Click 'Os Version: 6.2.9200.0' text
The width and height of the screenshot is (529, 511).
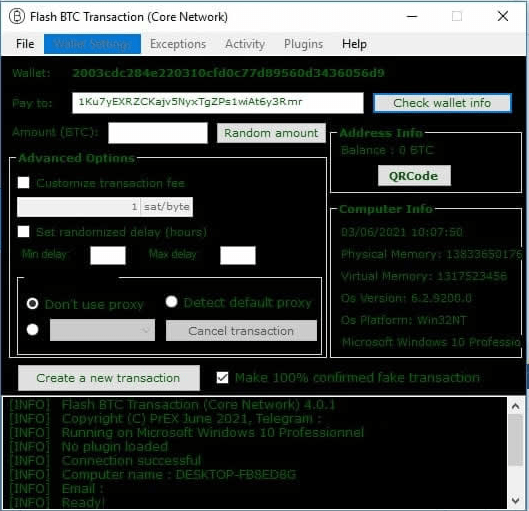(406, 298)
